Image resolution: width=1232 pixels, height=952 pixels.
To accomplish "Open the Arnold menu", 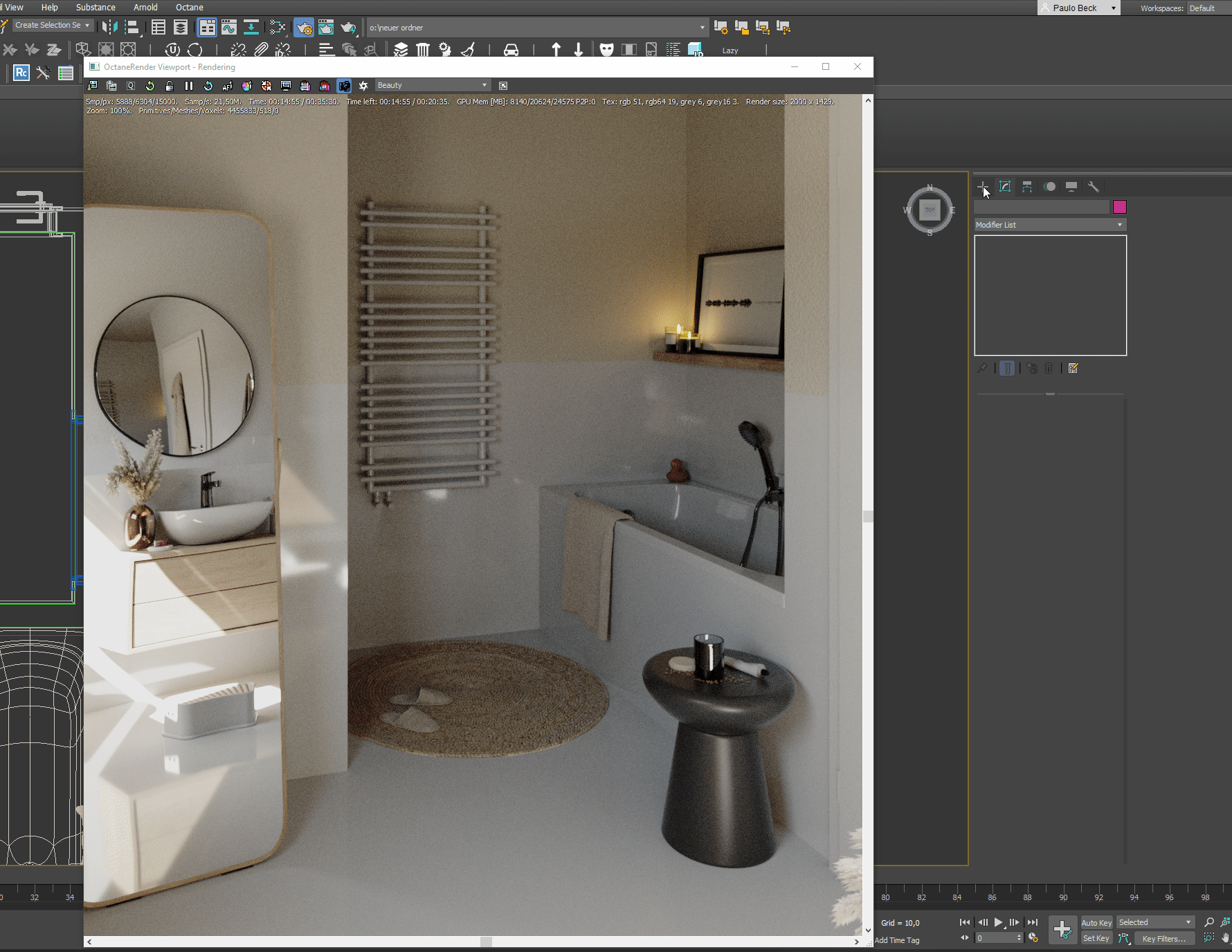I will [145, 7].
